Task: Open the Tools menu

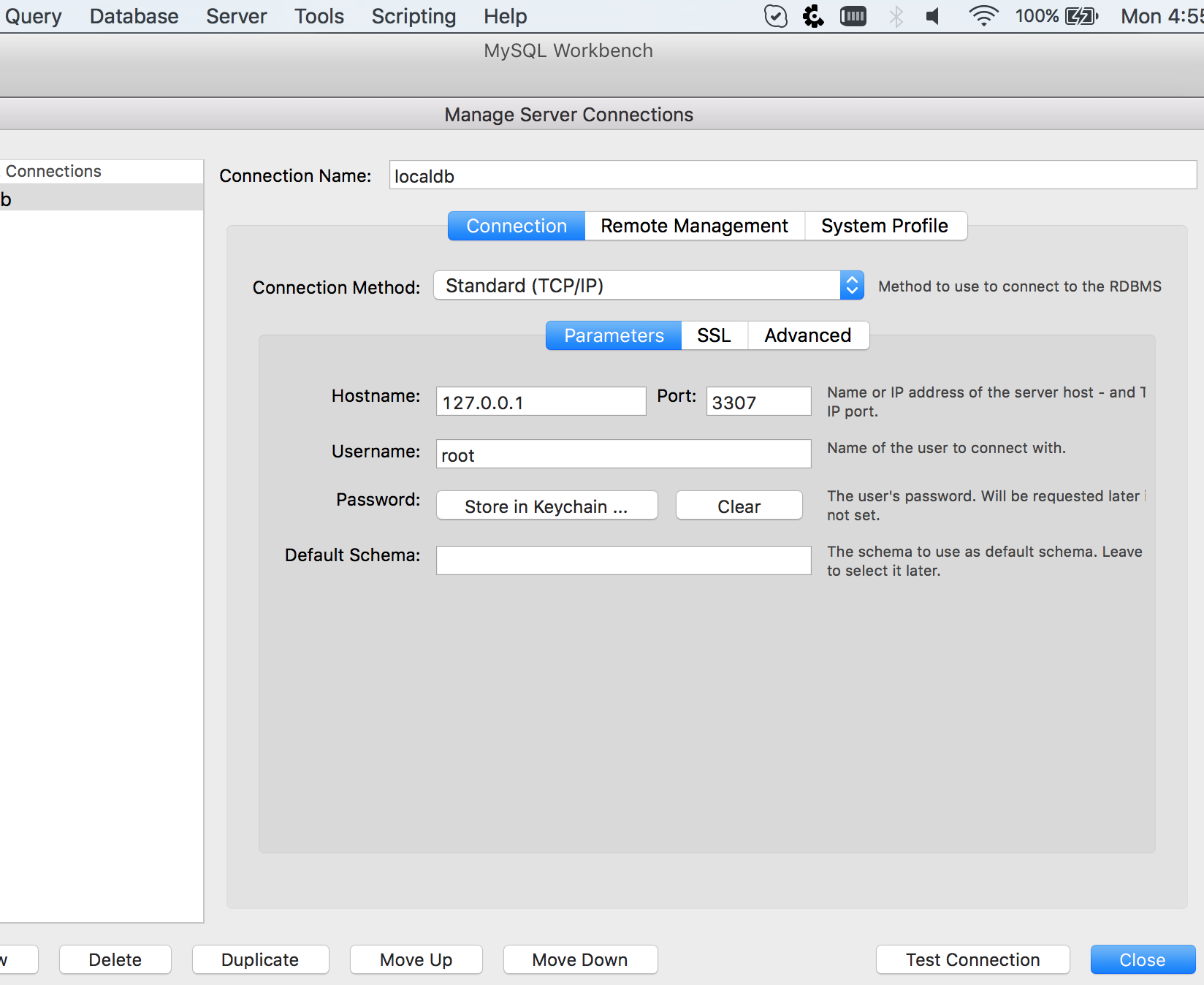Action: pos(319,16)
